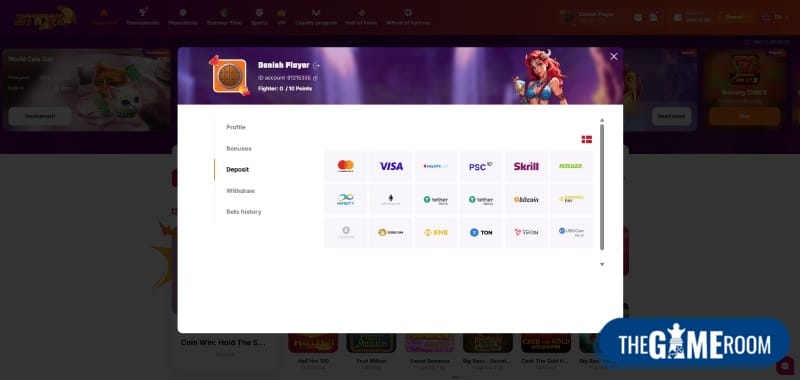Pick the Dogecoin payment tile

pyautogui.click(x=391, y=233)
